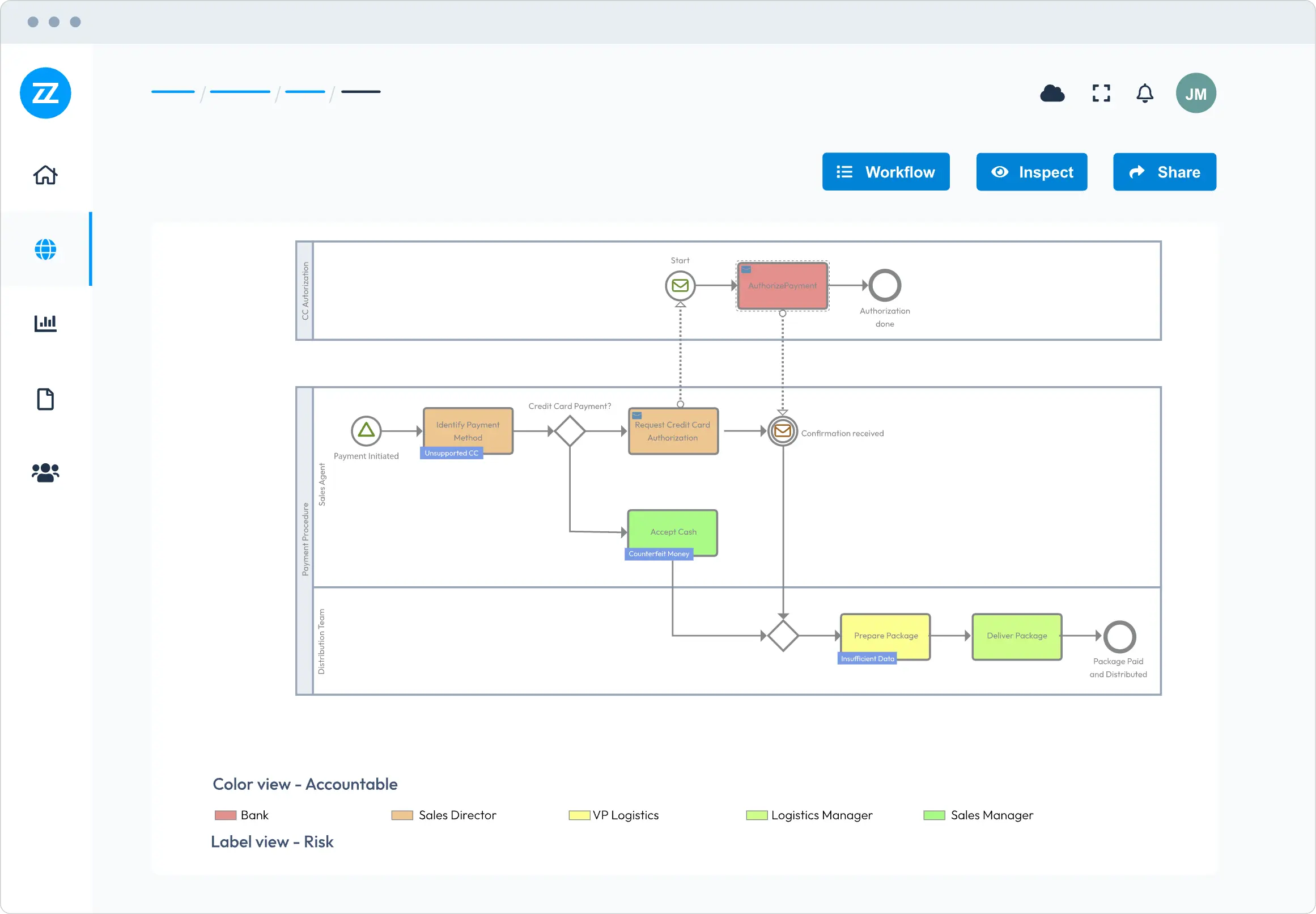Collapse the Distribution Team lane
This screenshot has height=914, width=1316.
[x=322, y=638]
